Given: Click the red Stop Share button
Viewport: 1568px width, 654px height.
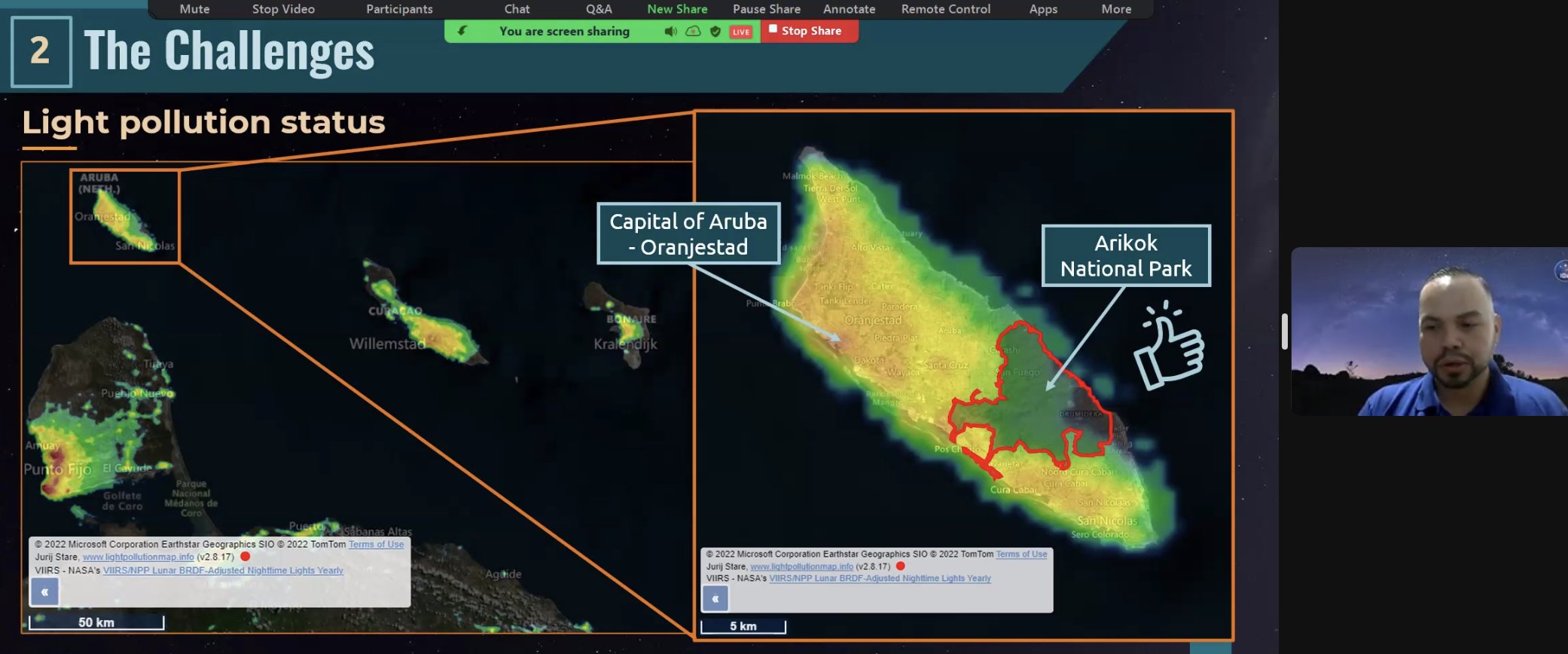Looking at the screenshot, I should pyautogui.click(x=810, y=31).
